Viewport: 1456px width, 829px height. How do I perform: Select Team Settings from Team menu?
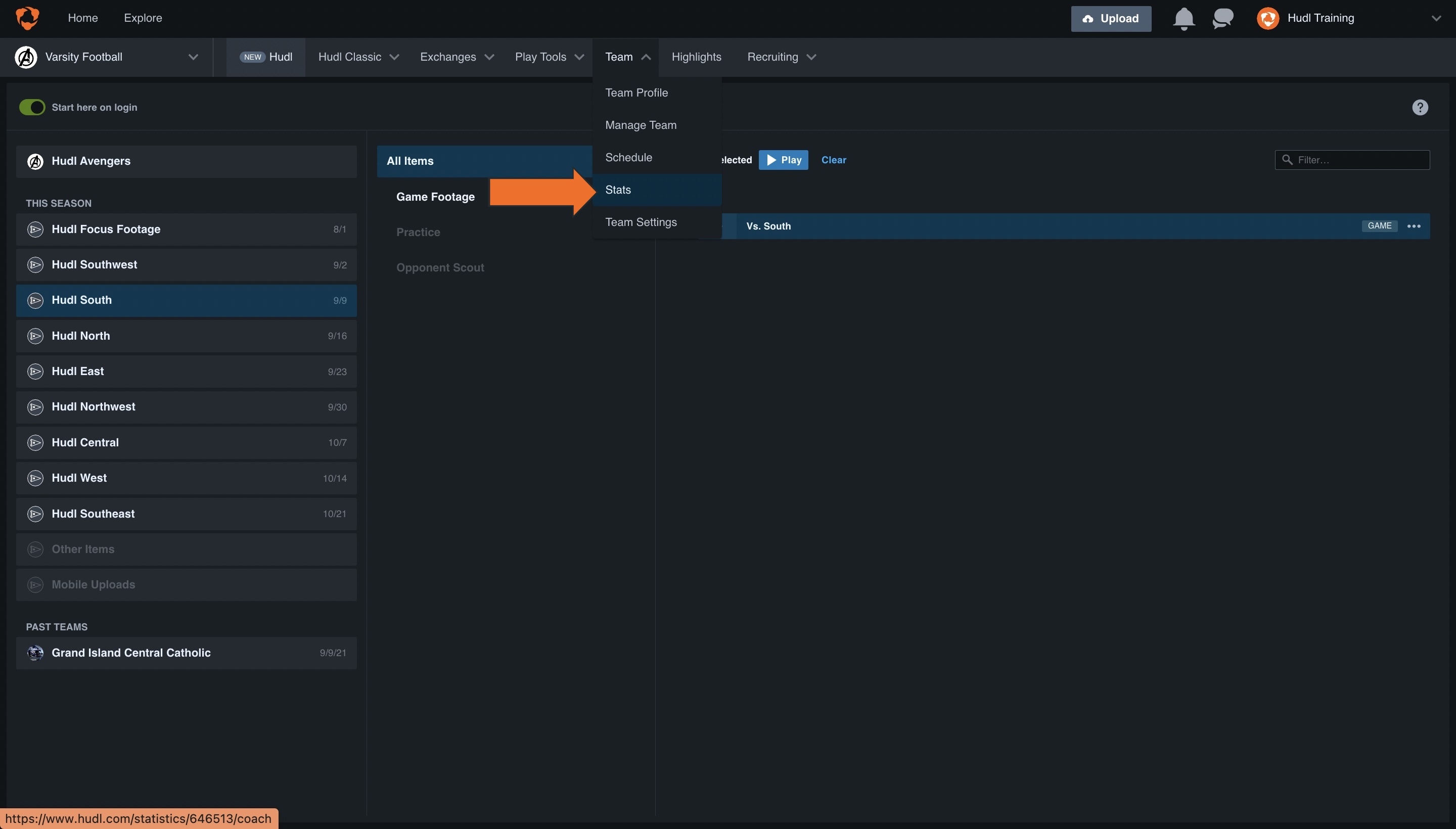[657, 222]
